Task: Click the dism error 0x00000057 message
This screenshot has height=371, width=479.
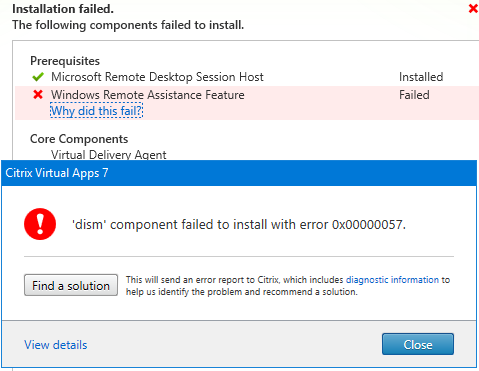Action: pos(239,225)
